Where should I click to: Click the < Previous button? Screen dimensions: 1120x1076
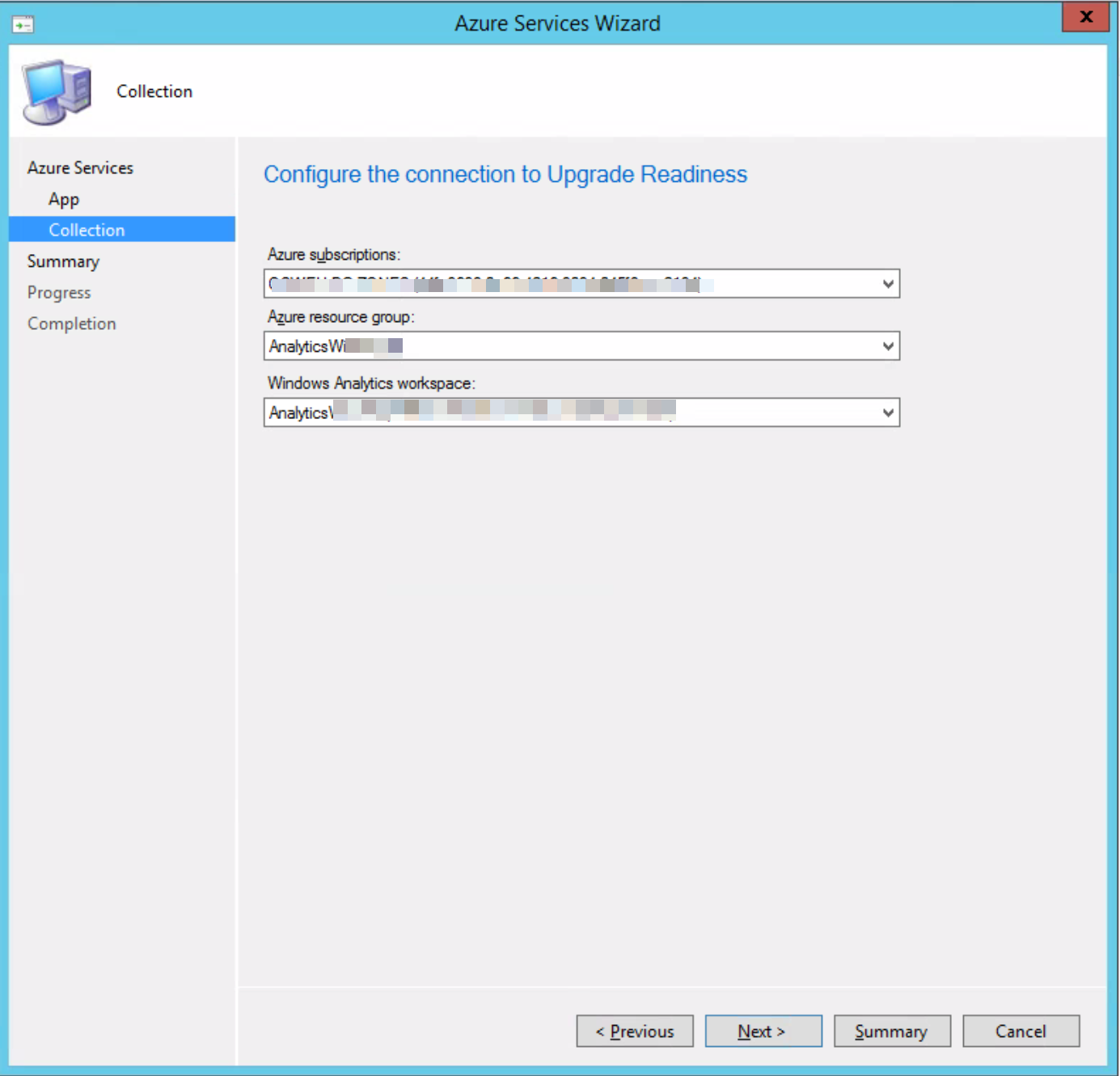tap(635, 1031)
